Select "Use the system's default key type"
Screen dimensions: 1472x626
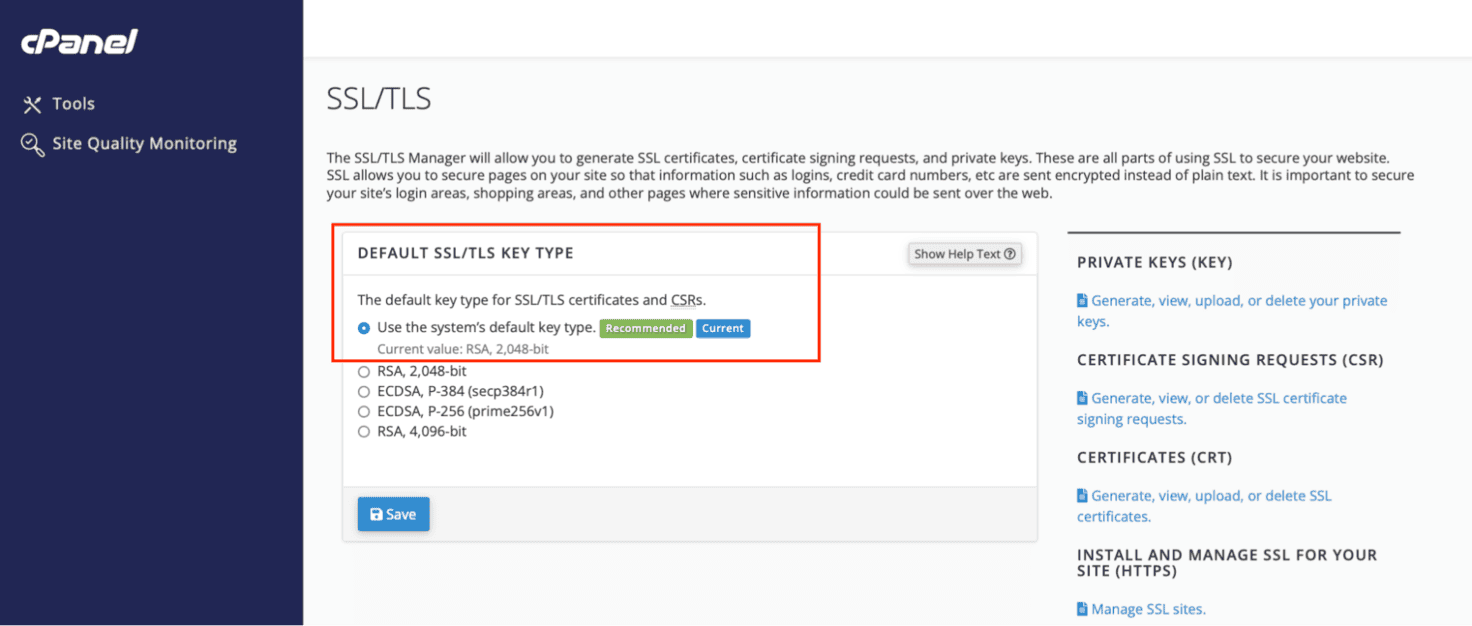[x=364, y=328]
